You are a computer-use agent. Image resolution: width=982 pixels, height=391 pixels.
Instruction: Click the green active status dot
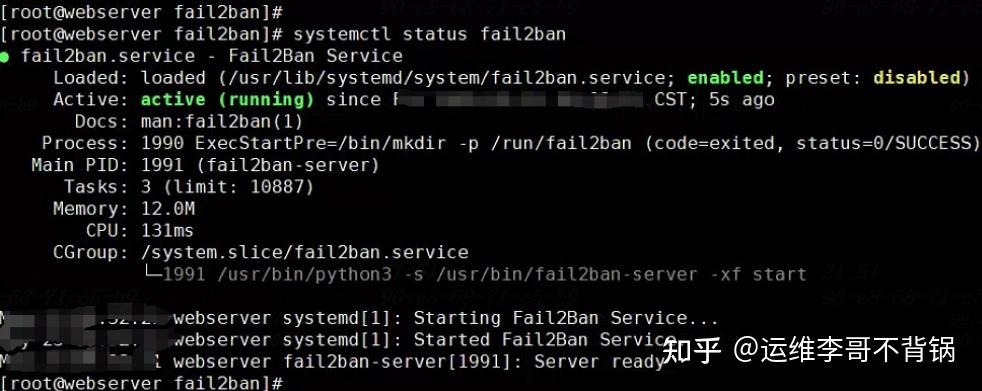point(4,57)
